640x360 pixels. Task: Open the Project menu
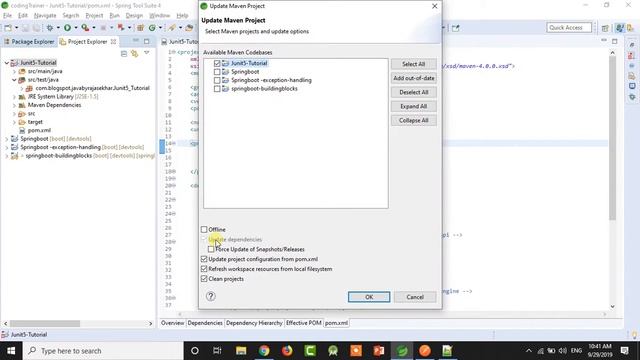click(x=94, y=16)
